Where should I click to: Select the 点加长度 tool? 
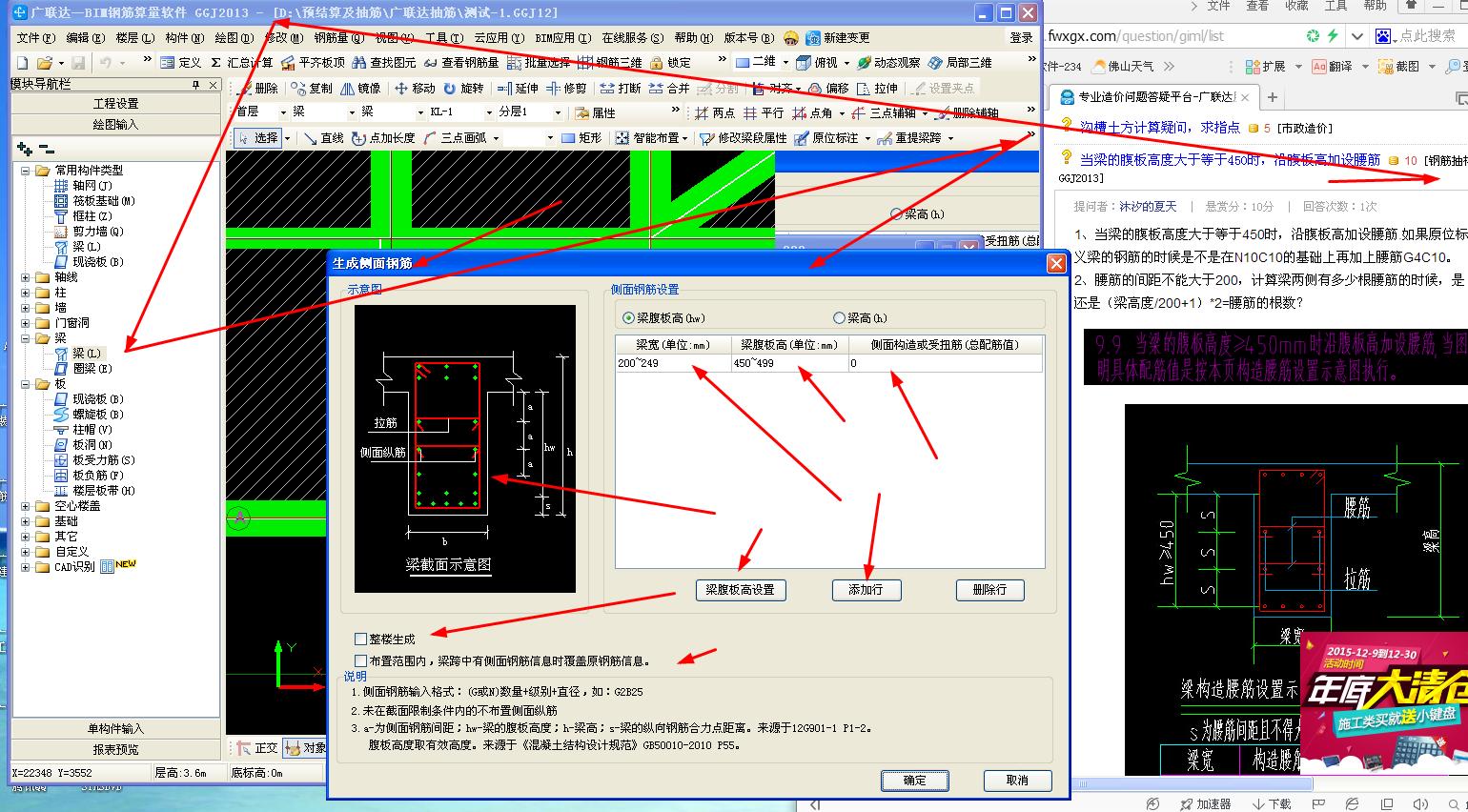[382, 137]
